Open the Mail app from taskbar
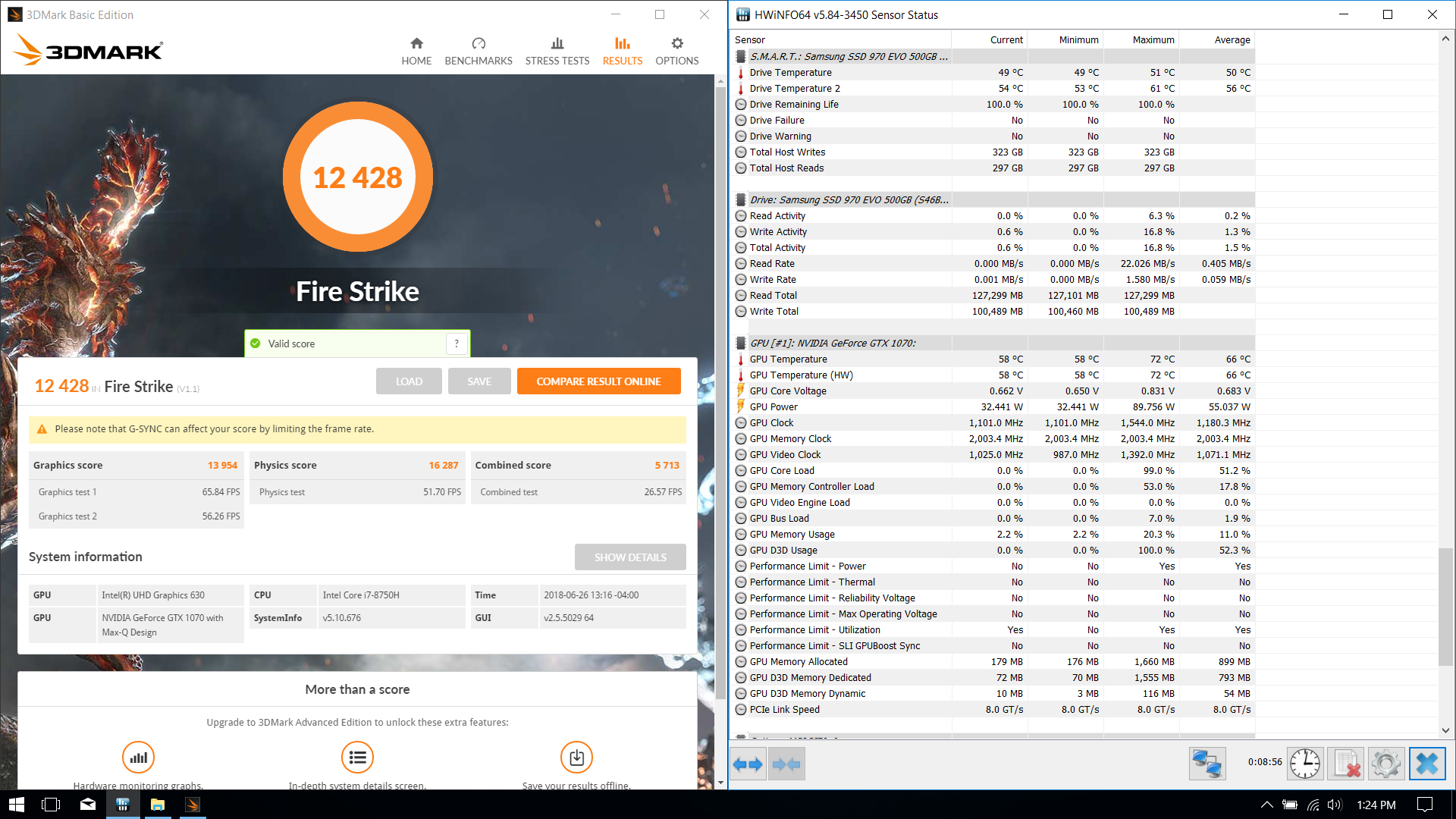The height and width of the screenshot is (819, 1456). point(88,805)
